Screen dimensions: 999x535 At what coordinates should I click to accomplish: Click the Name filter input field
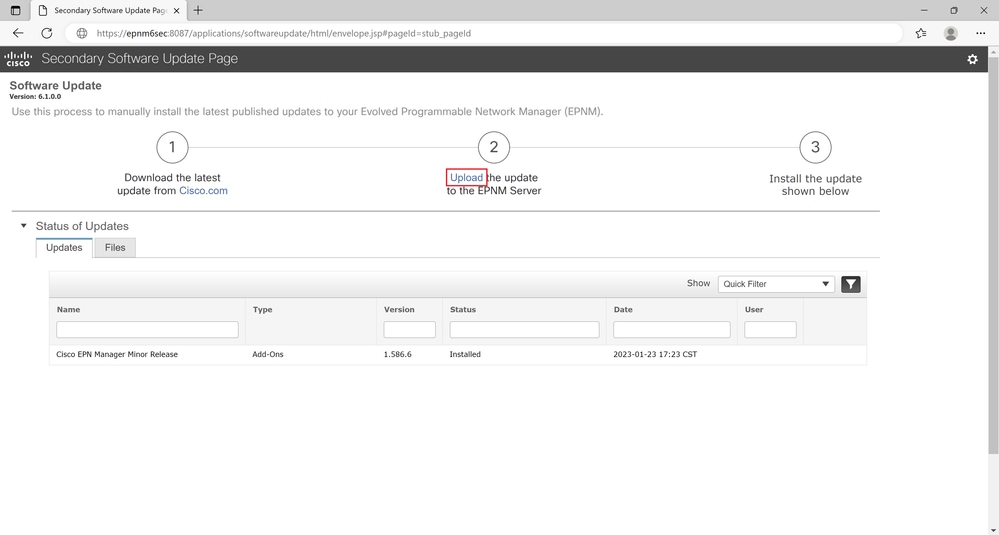pyautogui.click(x=147, y=329)
